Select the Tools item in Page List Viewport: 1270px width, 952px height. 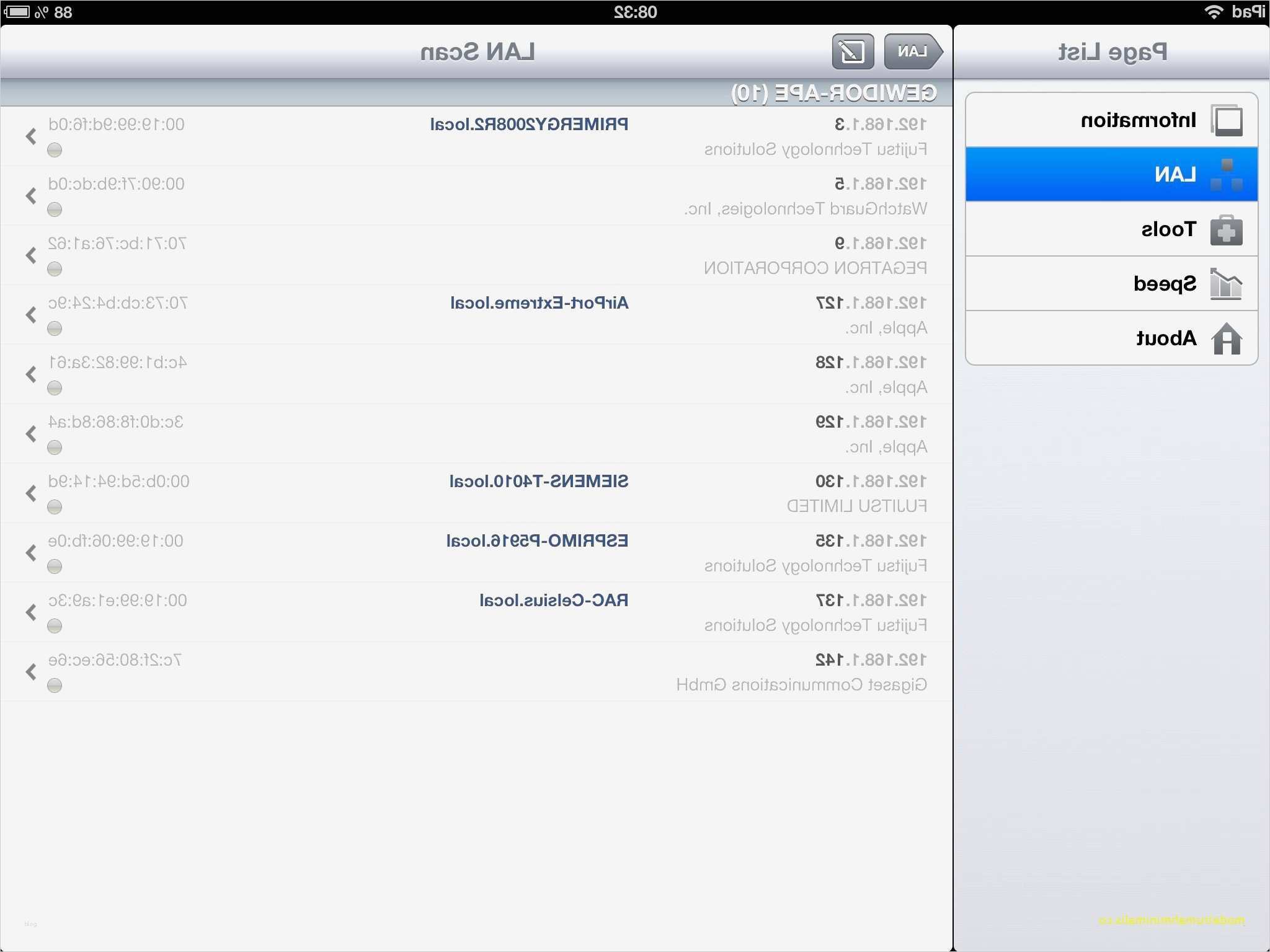tap(1111, 229)
